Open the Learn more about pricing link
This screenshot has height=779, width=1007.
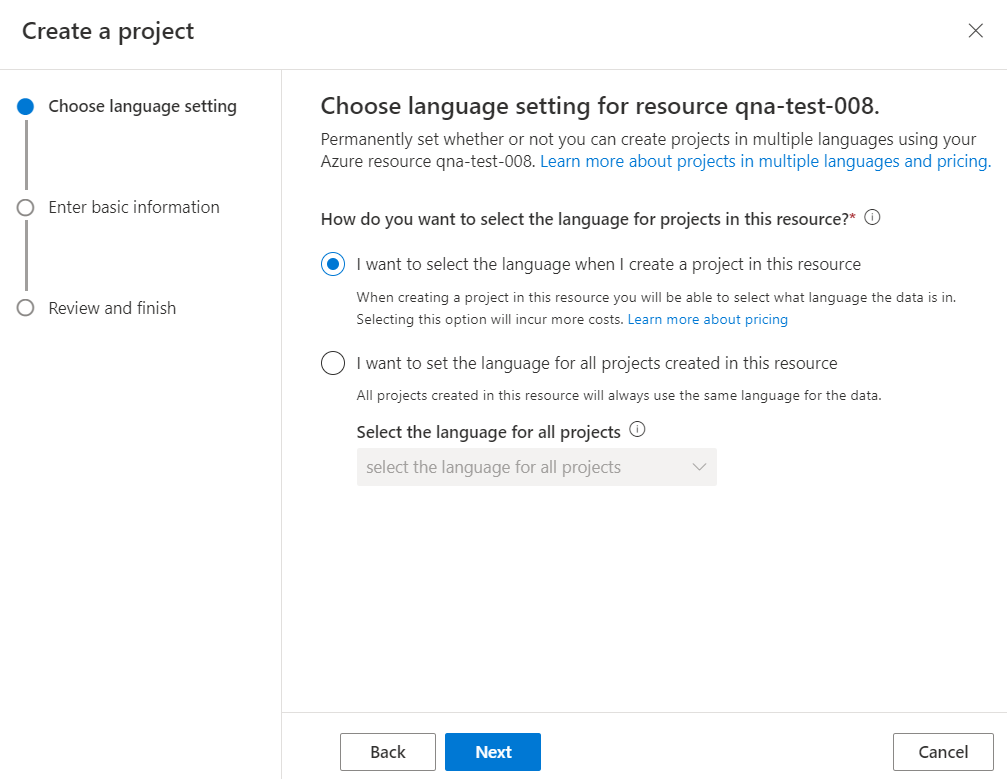coord(707,320)
